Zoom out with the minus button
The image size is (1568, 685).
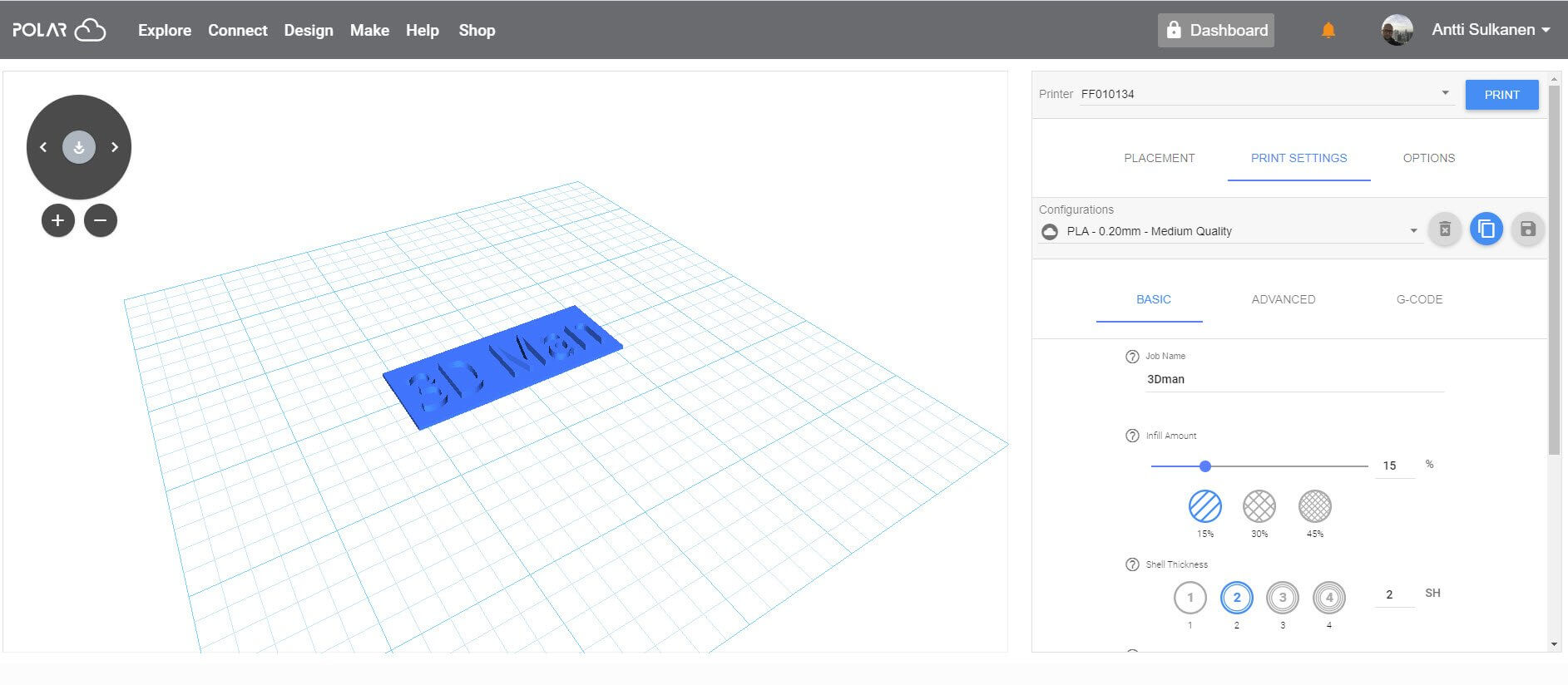pyautogui.click(x=101, y=220)
